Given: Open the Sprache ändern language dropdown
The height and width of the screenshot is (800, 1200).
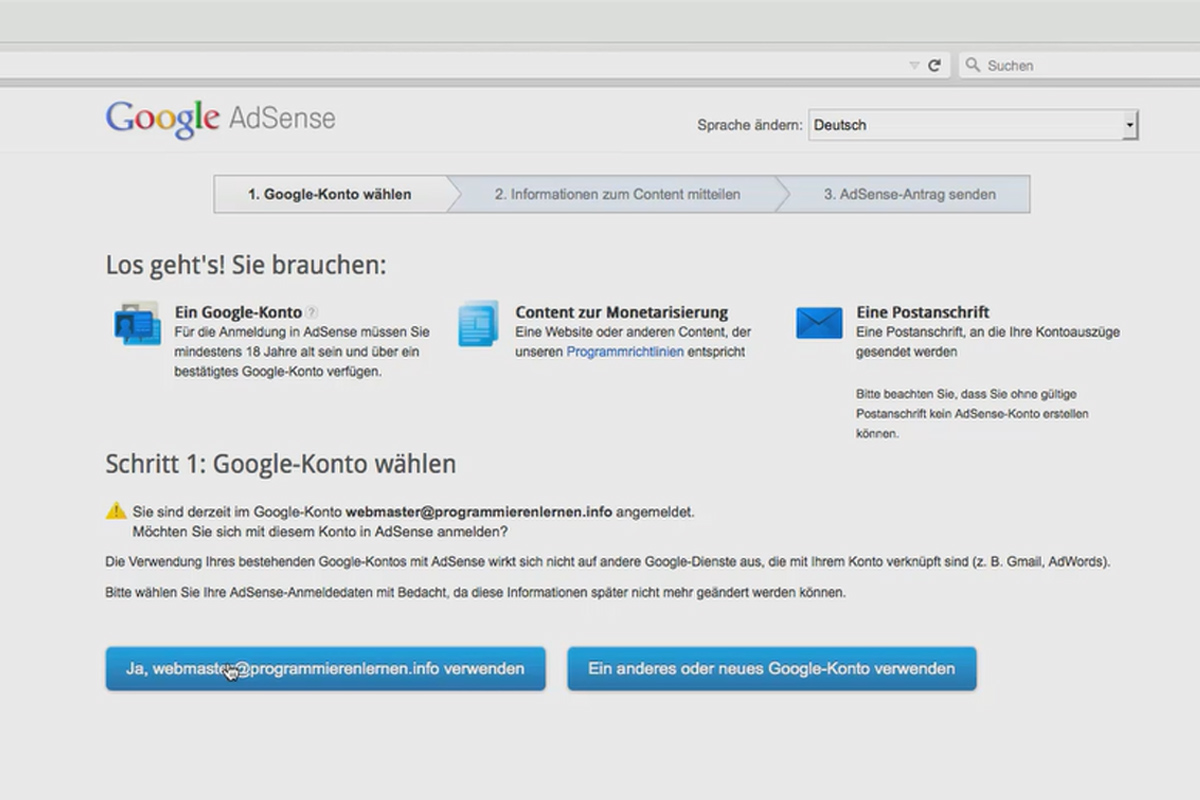Looking at the screenshot, I should coord(973,125).
